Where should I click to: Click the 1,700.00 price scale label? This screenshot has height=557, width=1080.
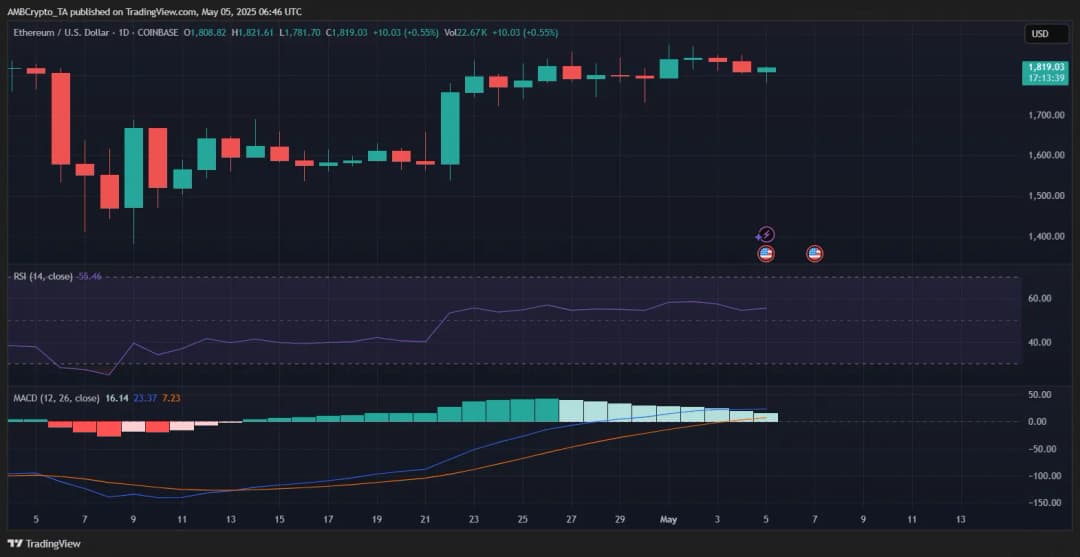point(1045,116)
